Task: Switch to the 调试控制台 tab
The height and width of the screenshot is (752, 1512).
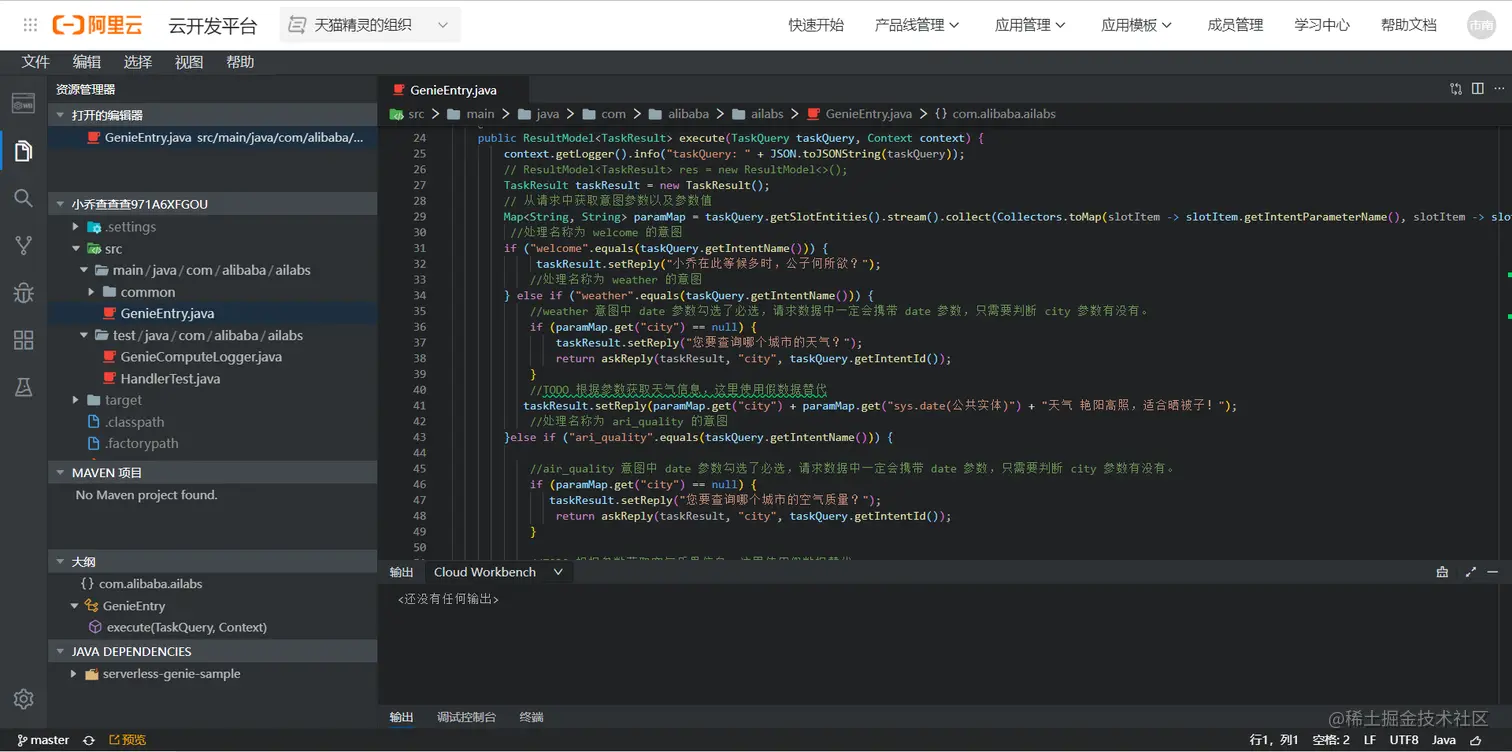Action: (466, 717)
